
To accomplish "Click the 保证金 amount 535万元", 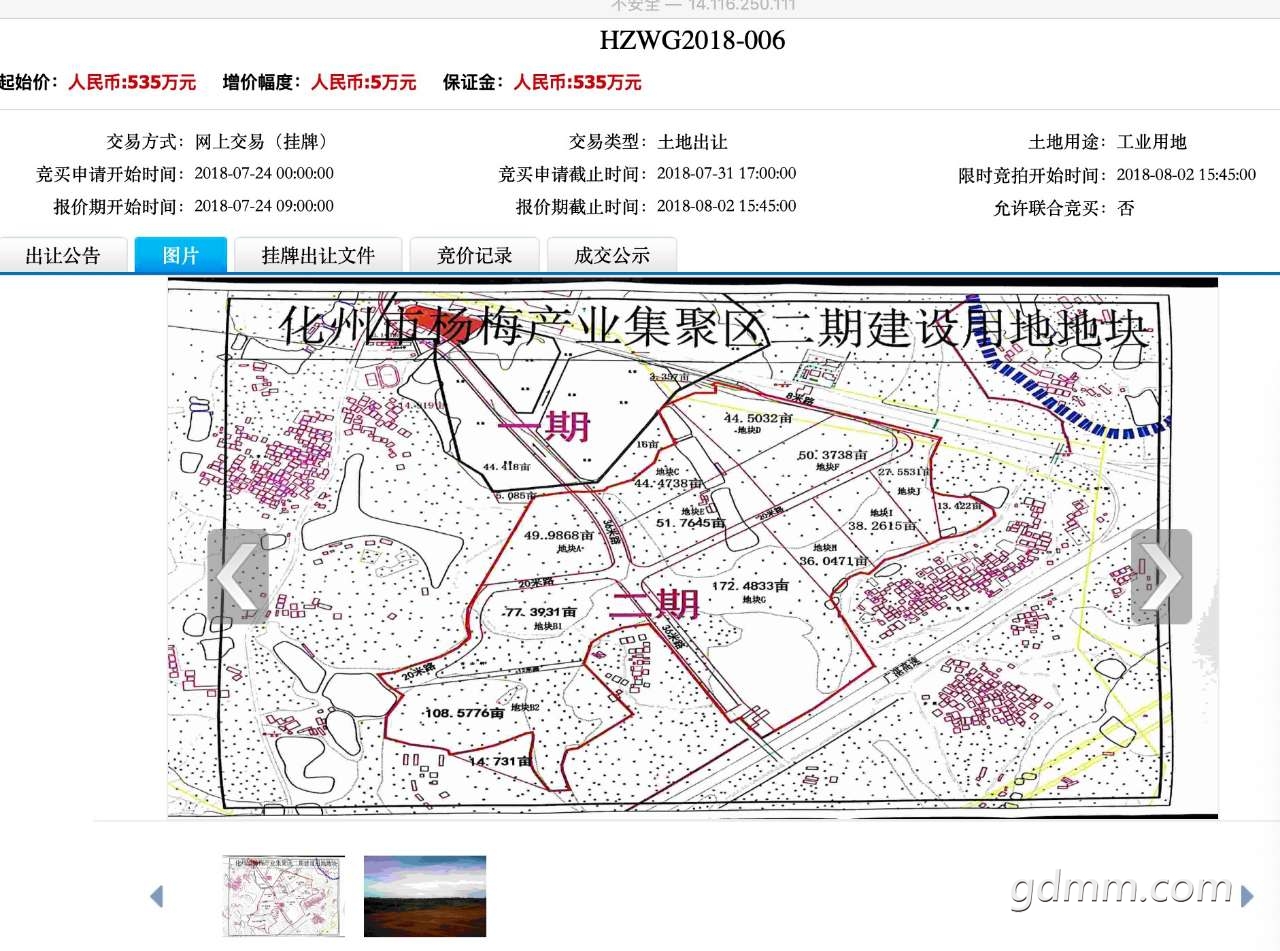I will pos(577,83).
